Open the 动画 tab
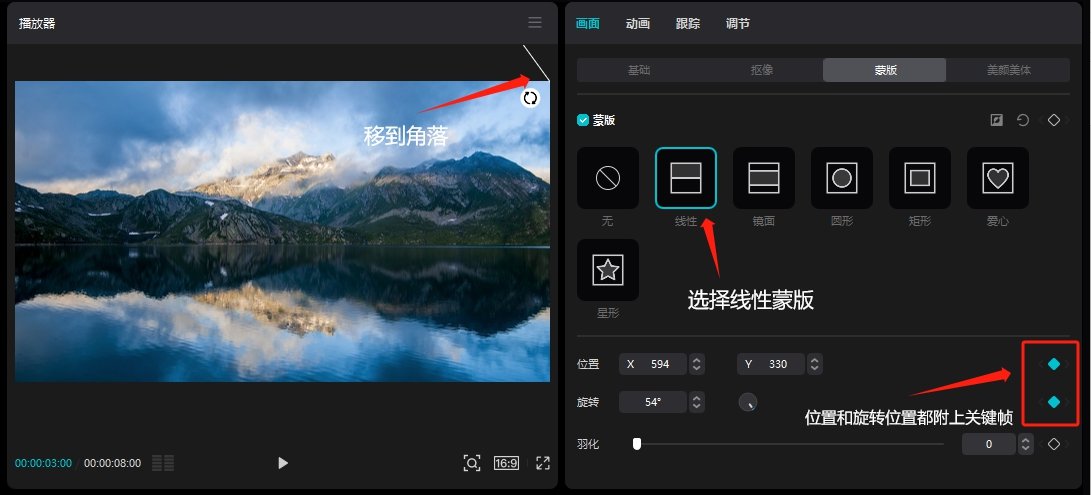Viewport: 1091px width, 495px height. pyautogui.click(x=638, y=24)
